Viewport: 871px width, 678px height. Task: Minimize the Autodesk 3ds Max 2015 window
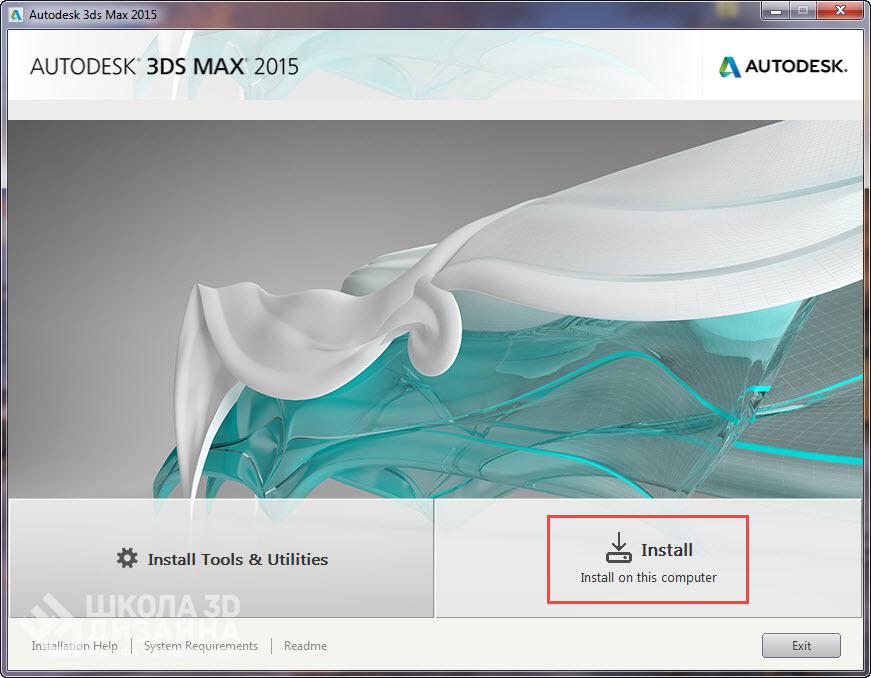776,11
